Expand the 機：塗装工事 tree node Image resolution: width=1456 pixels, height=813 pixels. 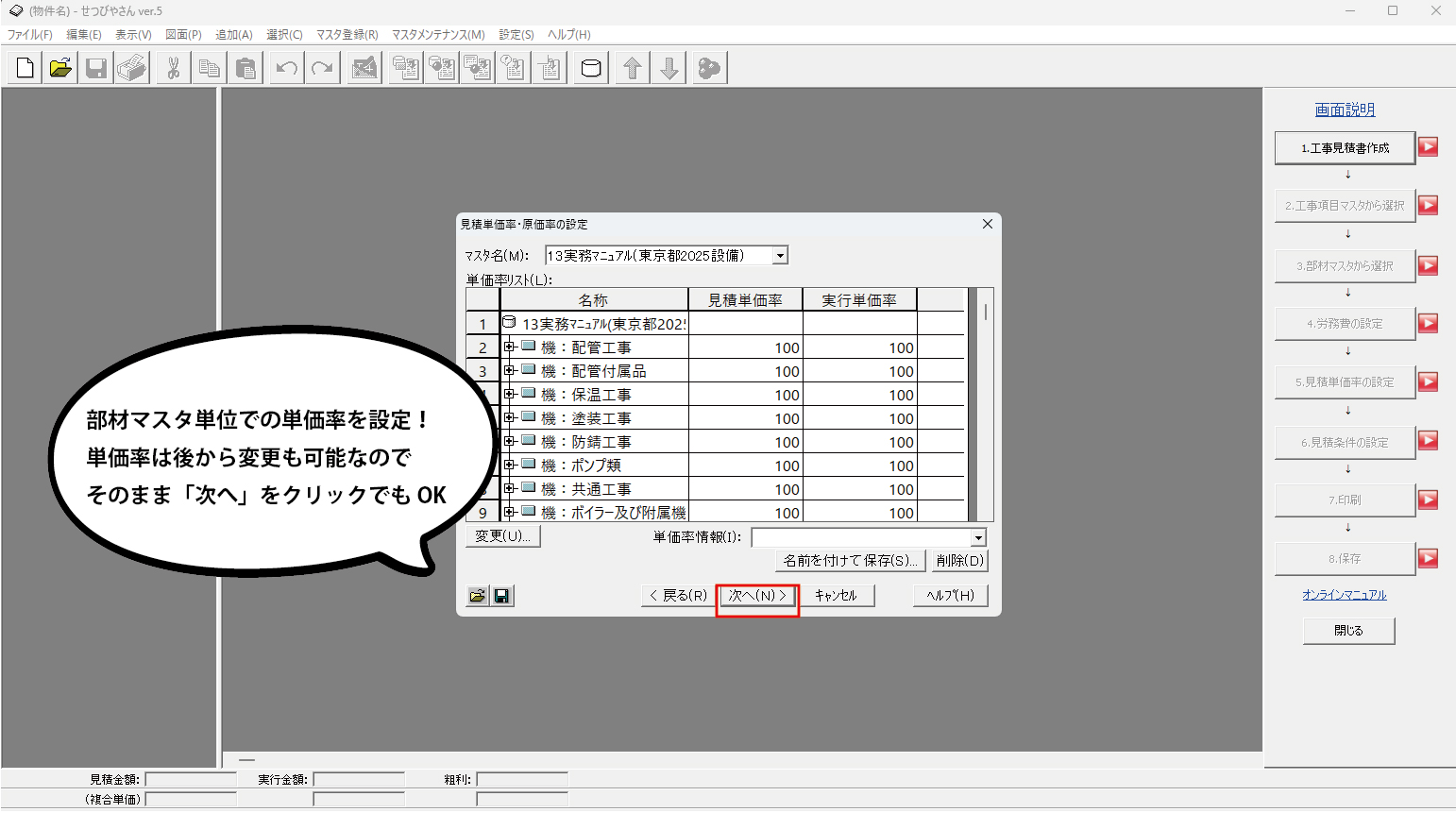[x=509, y=417]
